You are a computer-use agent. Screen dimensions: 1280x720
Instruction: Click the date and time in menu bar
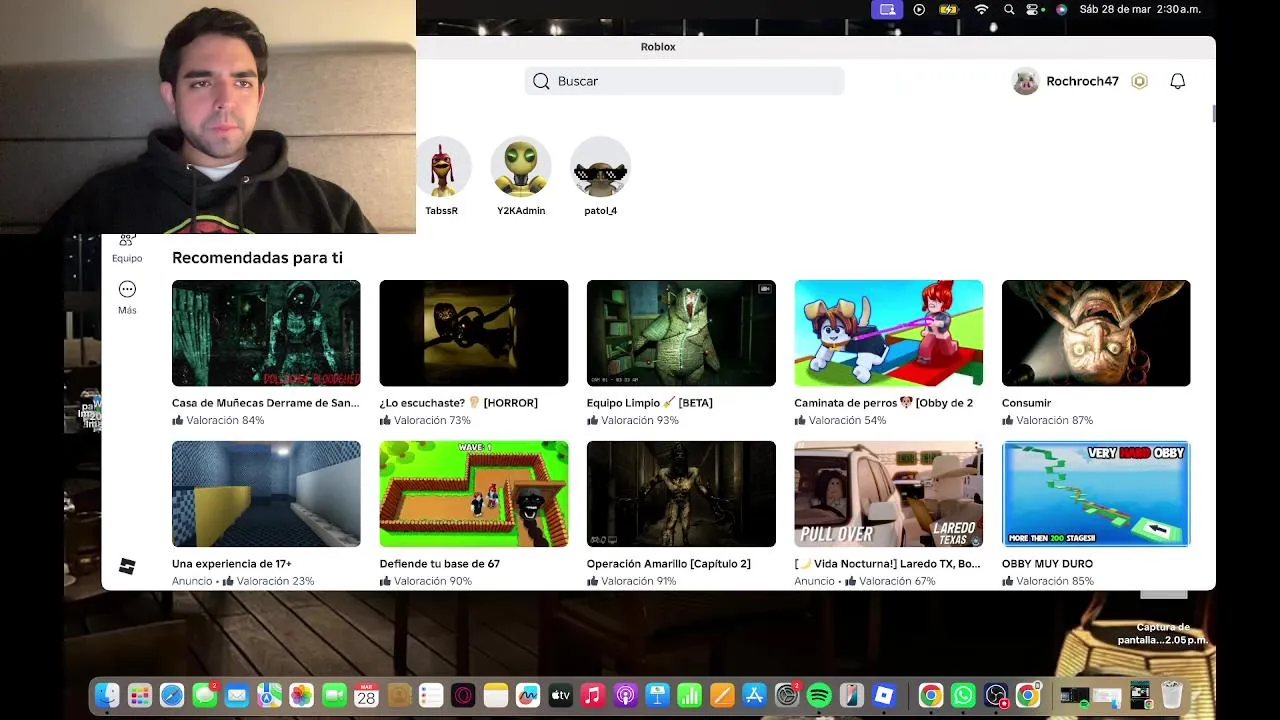pyautogui.click(x=1140, y=9)
